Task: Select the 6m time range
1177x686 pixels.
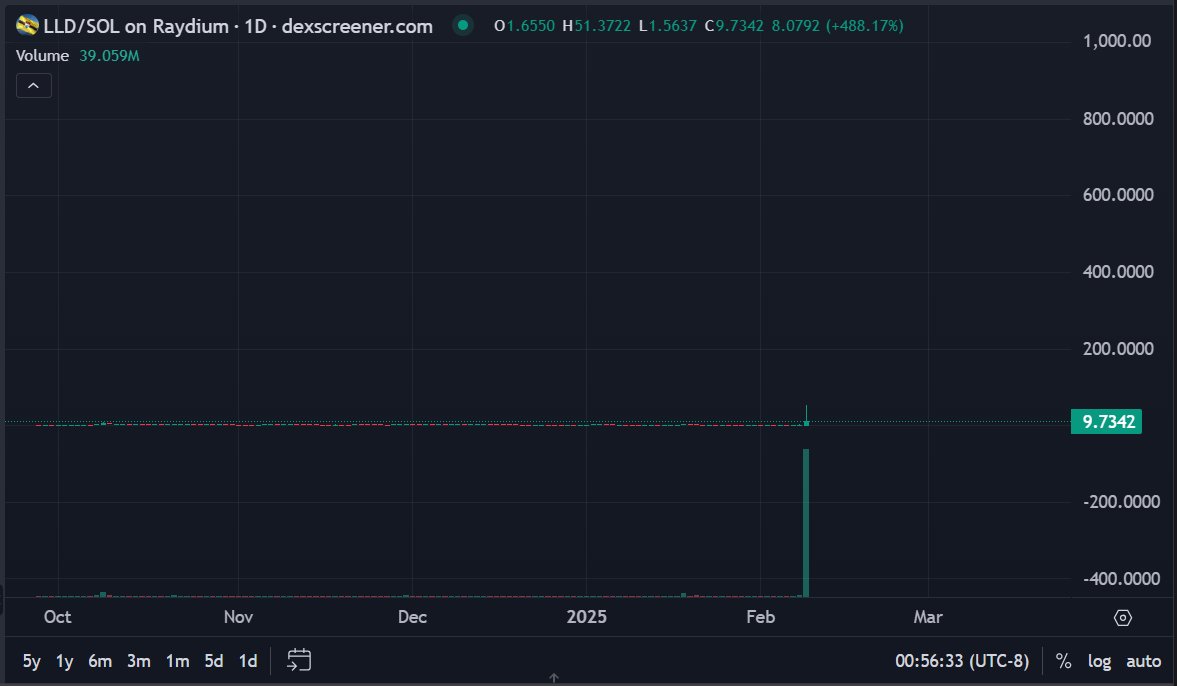Action: pos(99,661)
